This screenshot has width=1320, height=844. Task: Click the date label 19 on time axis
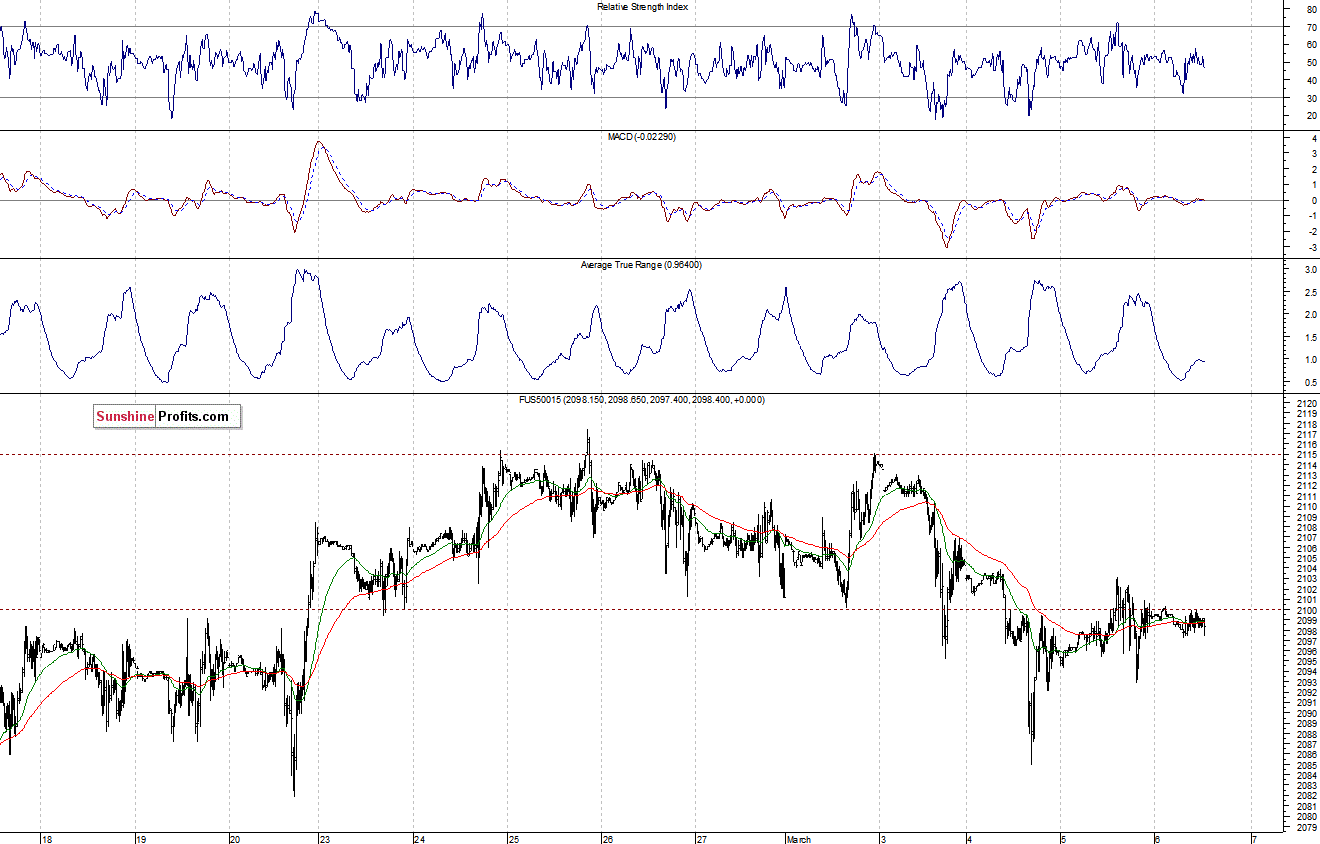[x=141, y=838]
